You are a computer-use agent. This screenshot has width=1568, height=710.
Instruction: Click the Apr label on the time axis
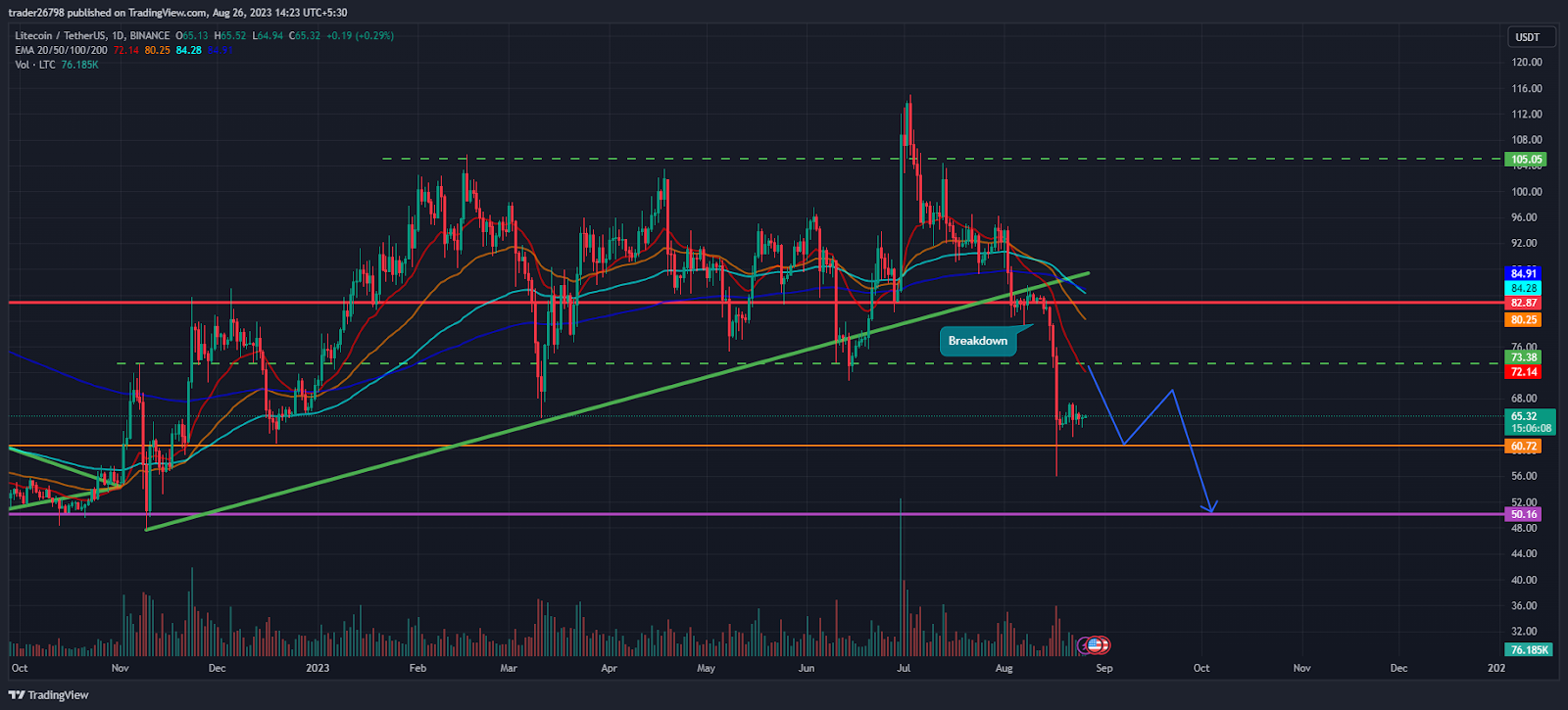click(x=609, y=669)
